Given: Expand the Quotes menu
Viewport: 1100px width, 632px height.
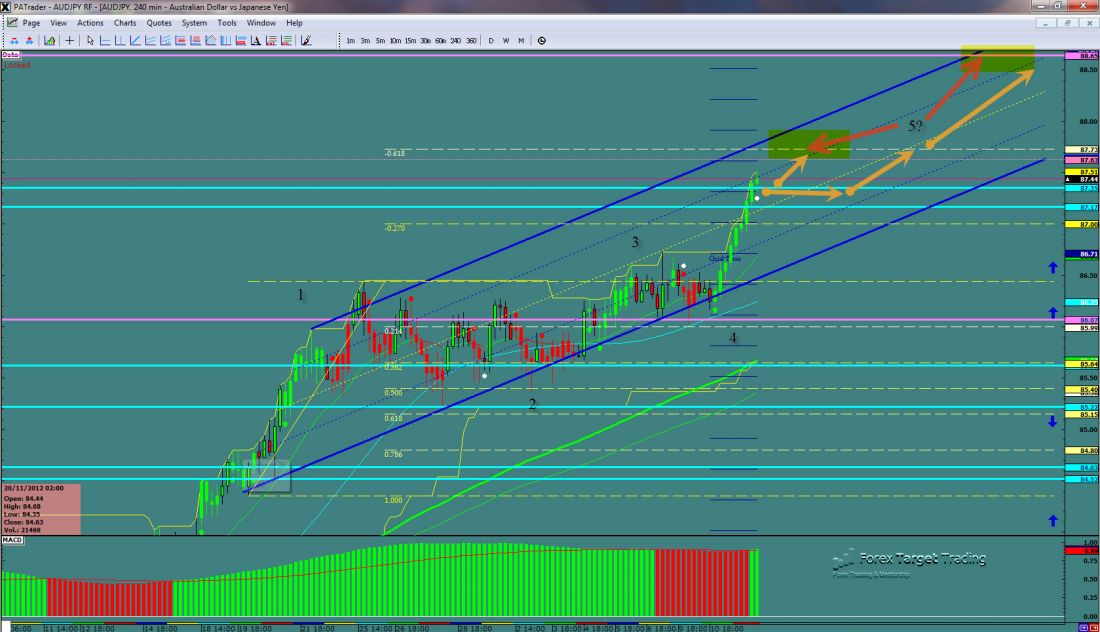Looking at the screenshot, I should tap(158, 22).
